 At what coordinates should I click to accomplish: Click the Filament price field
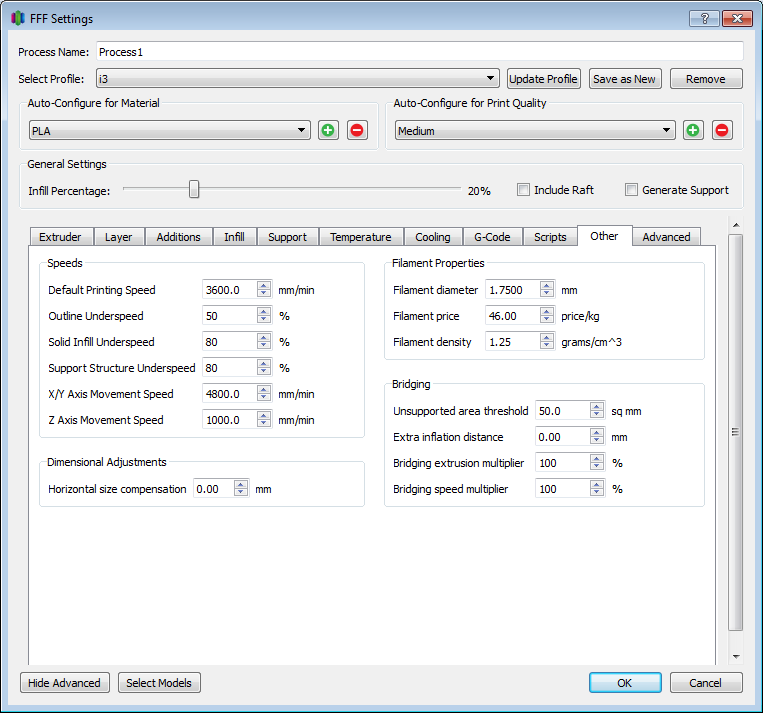click(512, 316)
